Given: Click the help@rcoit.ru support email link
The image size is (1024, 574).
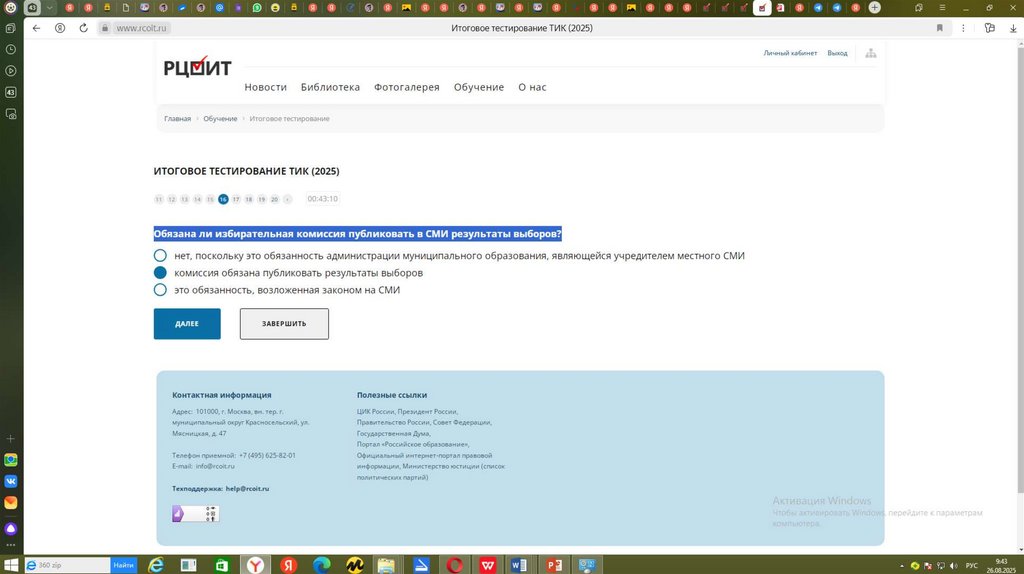Looking at the screenshot, I should click(x=248, y=488).
